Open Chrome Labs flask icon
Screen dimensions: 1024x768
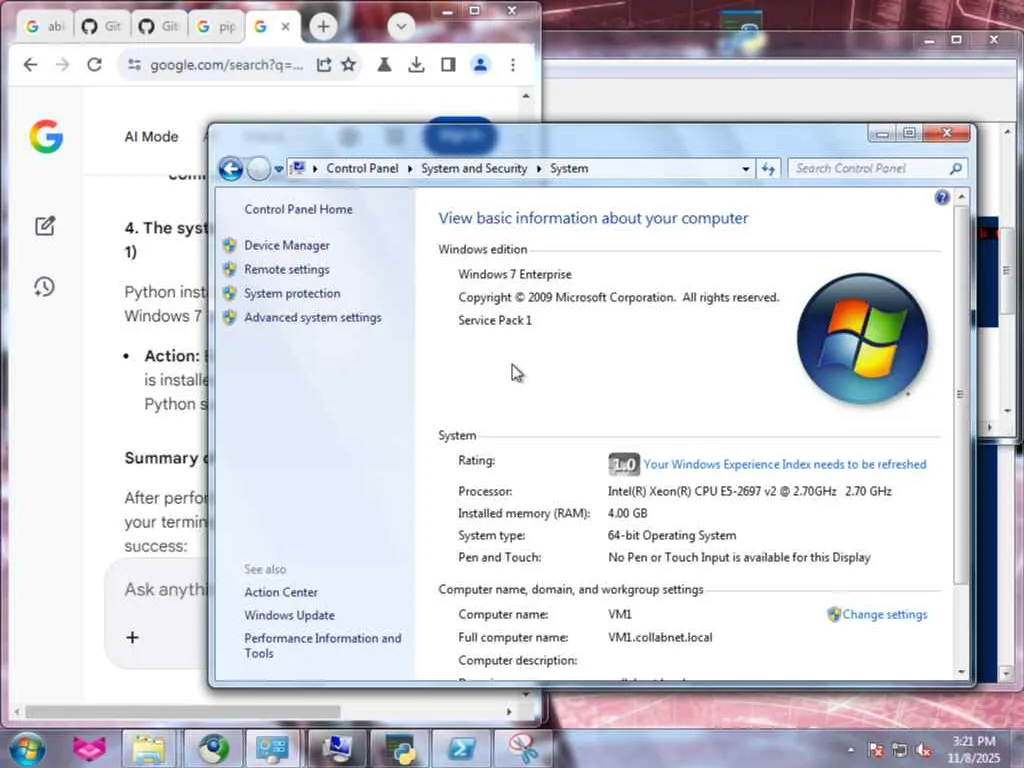[x=384, y=65]
